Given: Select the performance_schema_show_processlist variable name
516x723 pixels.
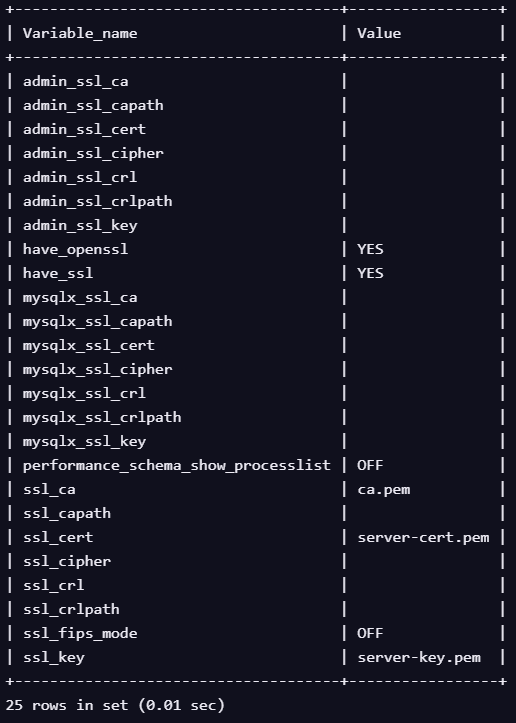Looking at the screenshot, I should pos(177,465).
